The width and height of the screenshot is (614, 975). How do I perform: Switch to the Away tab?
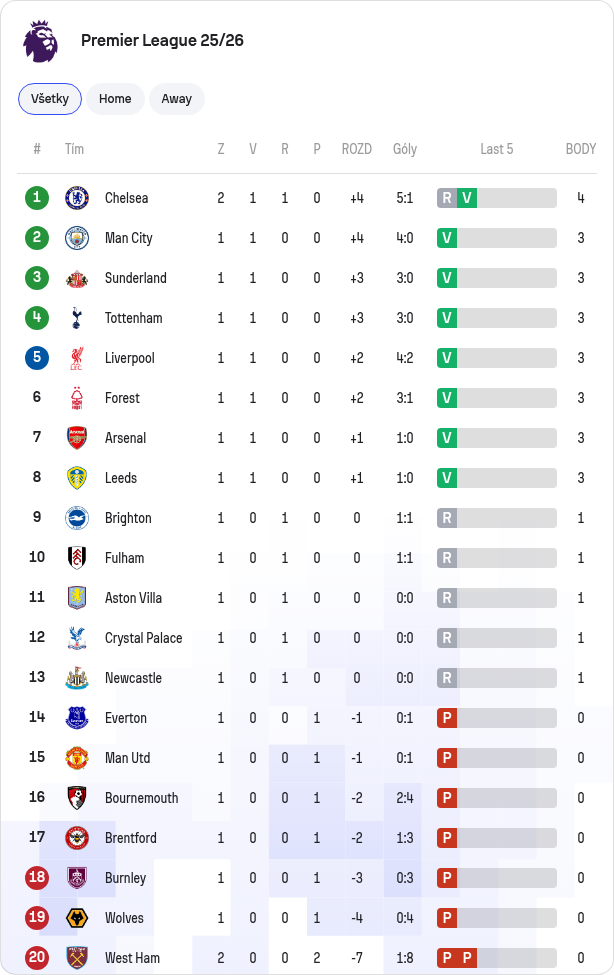click(x=177, y=99)
